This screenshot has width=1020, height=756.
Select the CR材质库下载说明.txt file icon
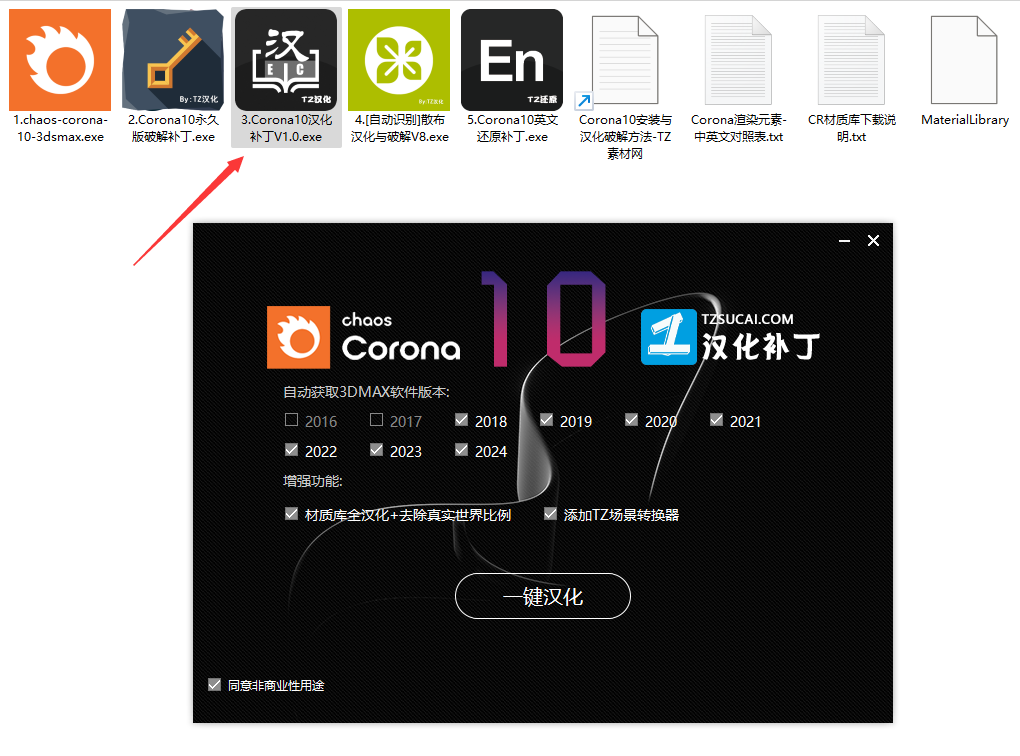tap(852, 61)
